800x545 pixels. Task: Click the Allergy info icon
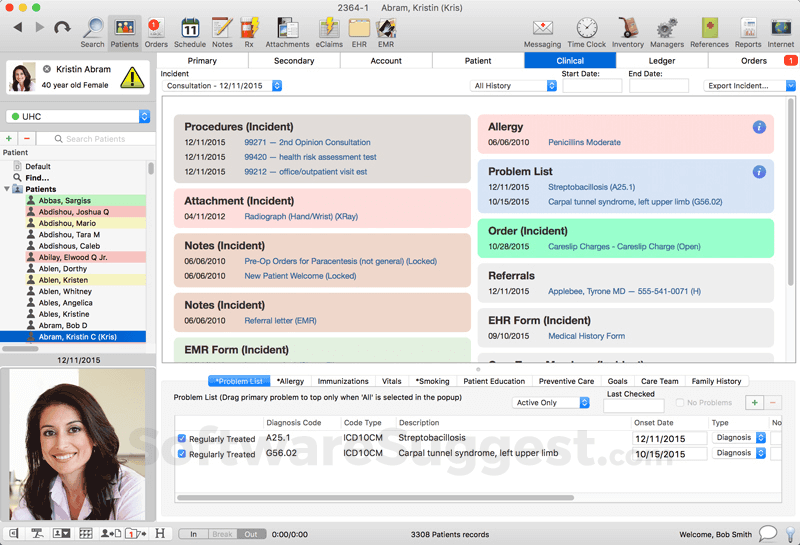[759, 127]
